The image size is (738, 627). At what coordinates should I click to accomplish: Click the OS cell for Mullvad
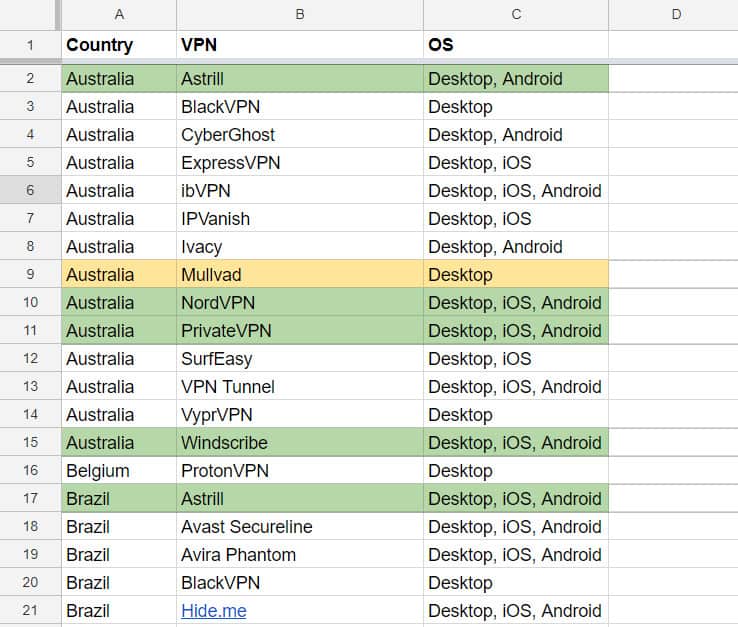(x=516, y=274)
